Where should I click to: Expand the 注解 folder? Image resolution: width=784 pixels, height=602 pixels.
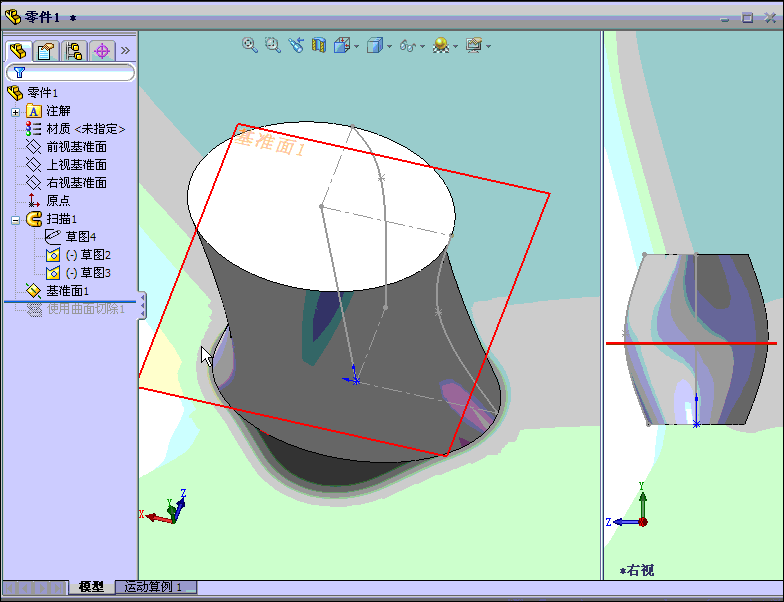point(16,112)
